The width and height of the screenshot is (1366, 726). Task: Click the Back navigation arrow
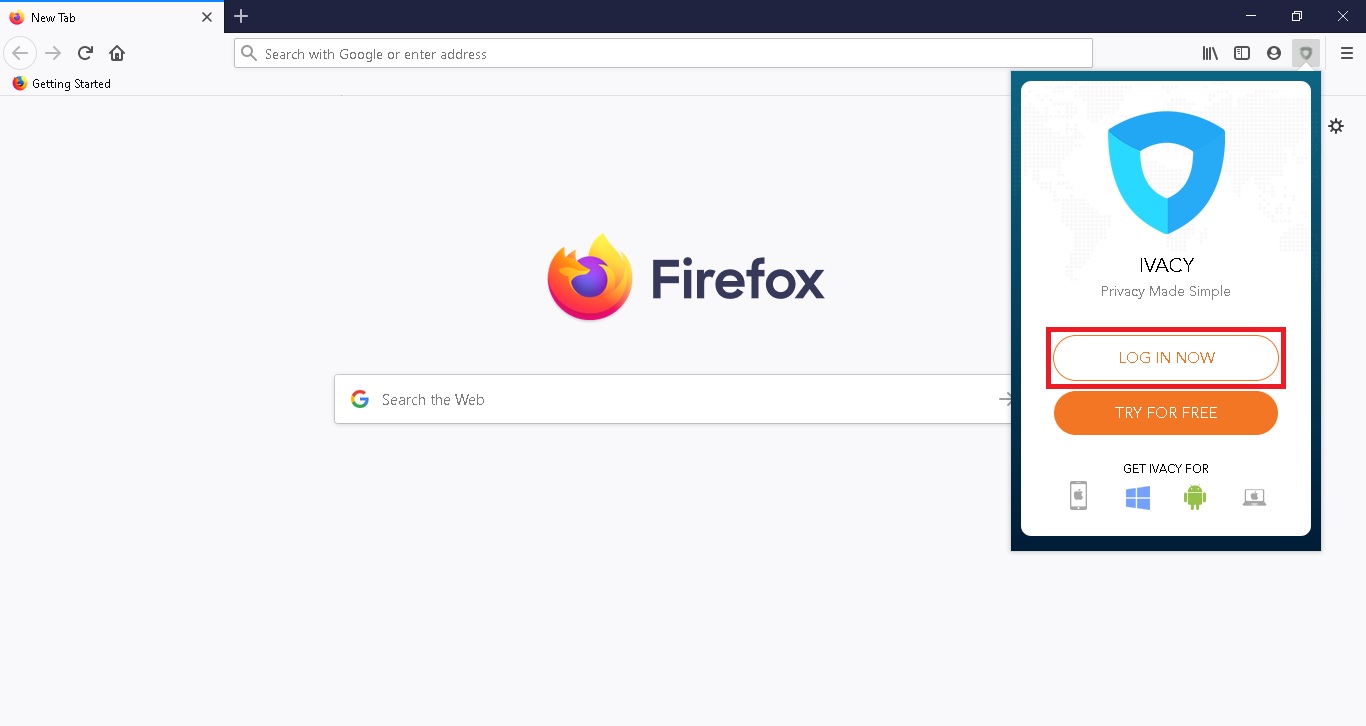coord(20,53)
